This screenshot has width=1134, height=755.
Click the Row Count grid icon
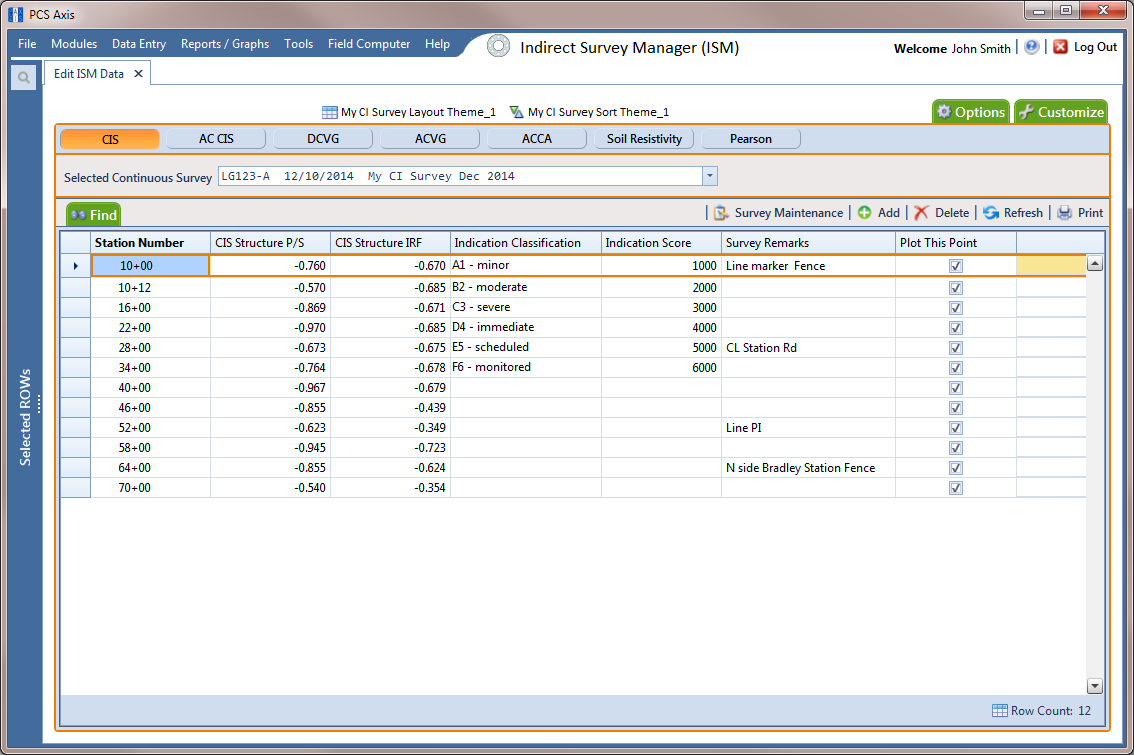point(999,711)
